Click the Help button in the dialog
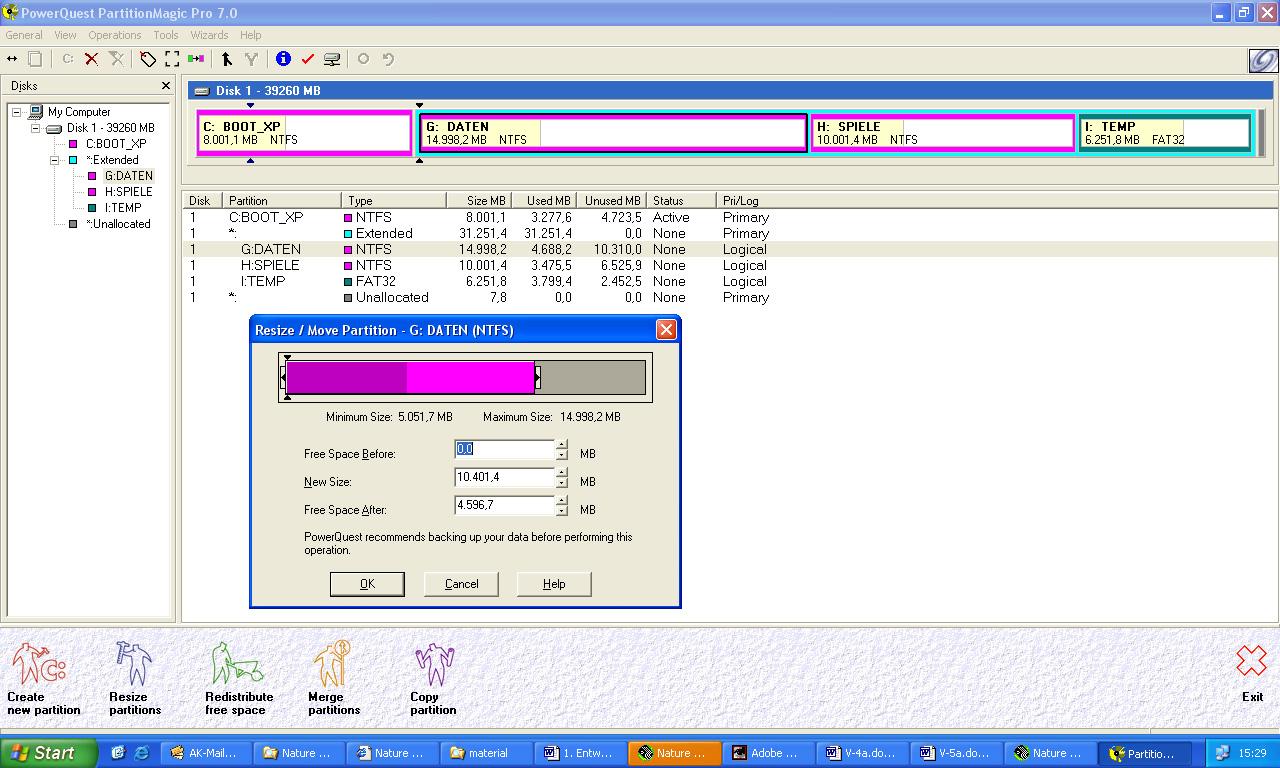The image size is (1280, 768). point(554,584)
